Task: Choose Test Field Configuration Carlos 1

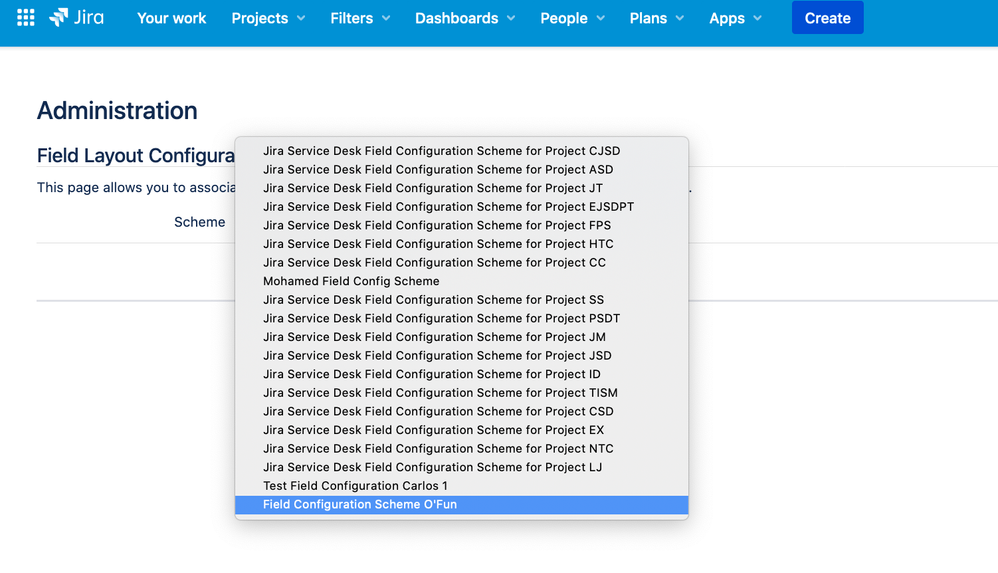Action: coord(461,486)
